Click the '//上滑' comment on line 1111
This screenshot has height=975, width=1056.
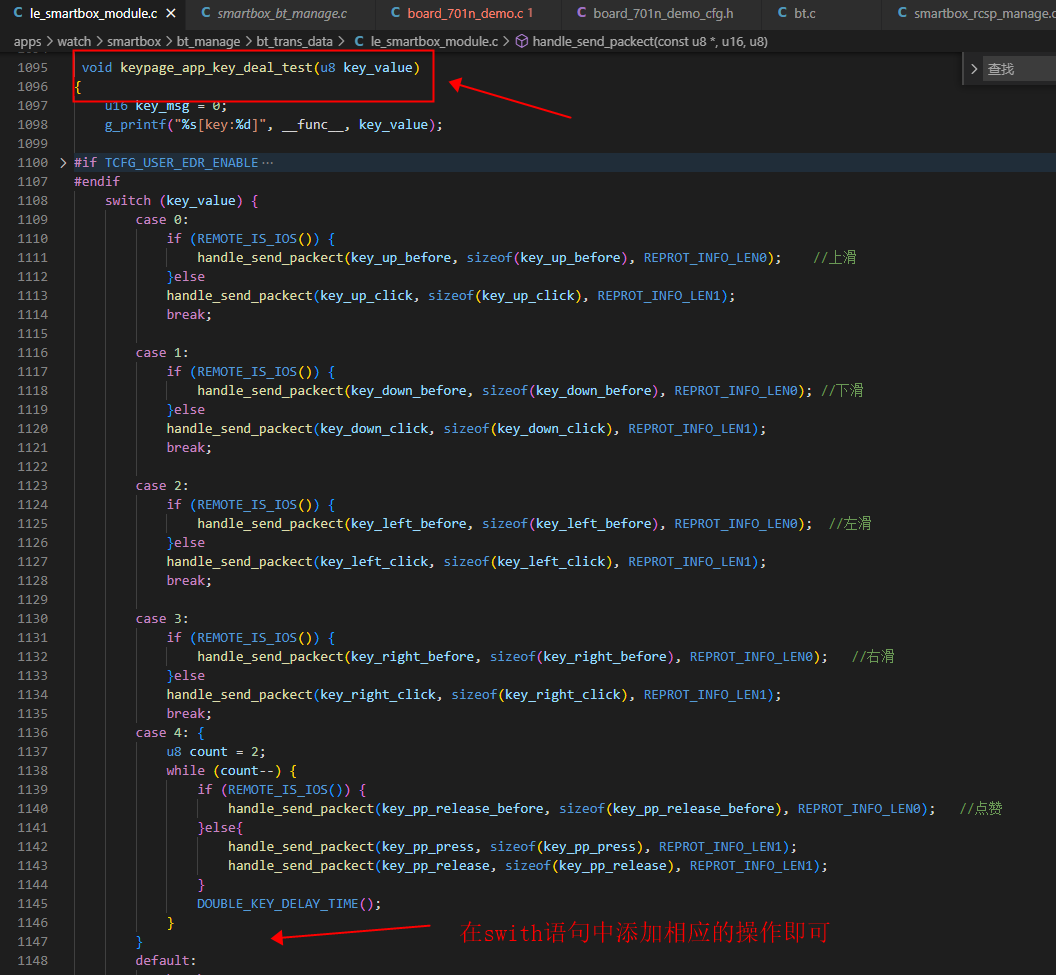tap(834, 257)
